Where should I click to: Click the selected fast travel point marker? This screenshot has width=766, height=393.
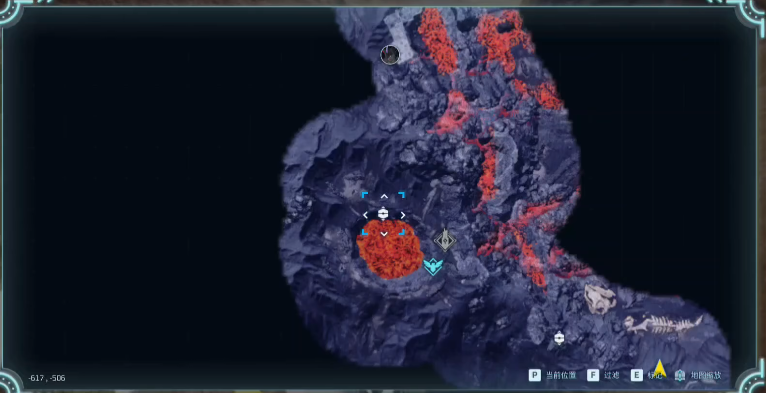coord(383,214)
